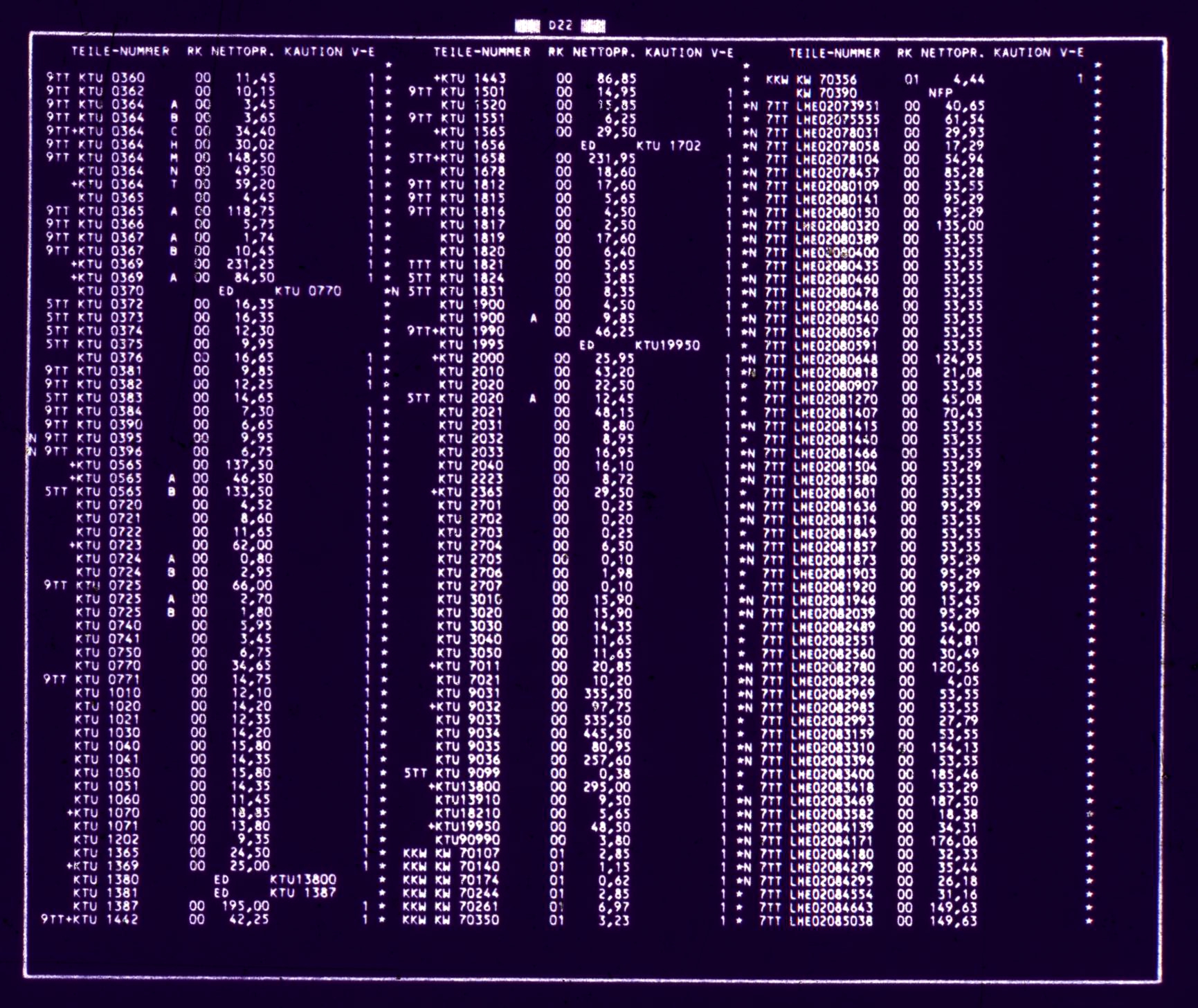Click part number KTU 0376

pos(110,357)
